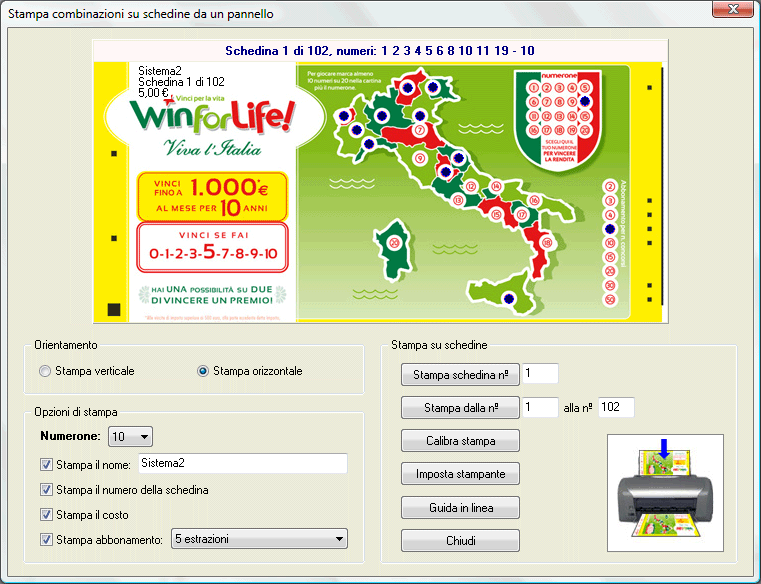This screenshot has width=761, height=584.
Task: Click the yellow 1.000€ prize badge
Action: click(x=212, y=196)
